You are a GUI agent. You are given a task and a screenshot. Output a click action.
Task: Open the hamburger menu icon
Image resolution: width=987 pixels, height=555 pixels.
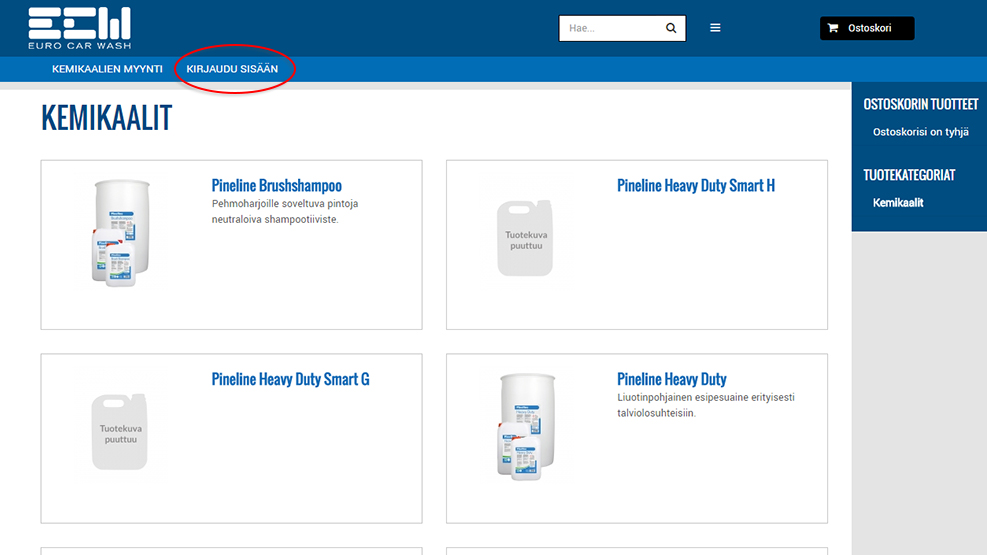pyautogui.click(x=715, y=28)
